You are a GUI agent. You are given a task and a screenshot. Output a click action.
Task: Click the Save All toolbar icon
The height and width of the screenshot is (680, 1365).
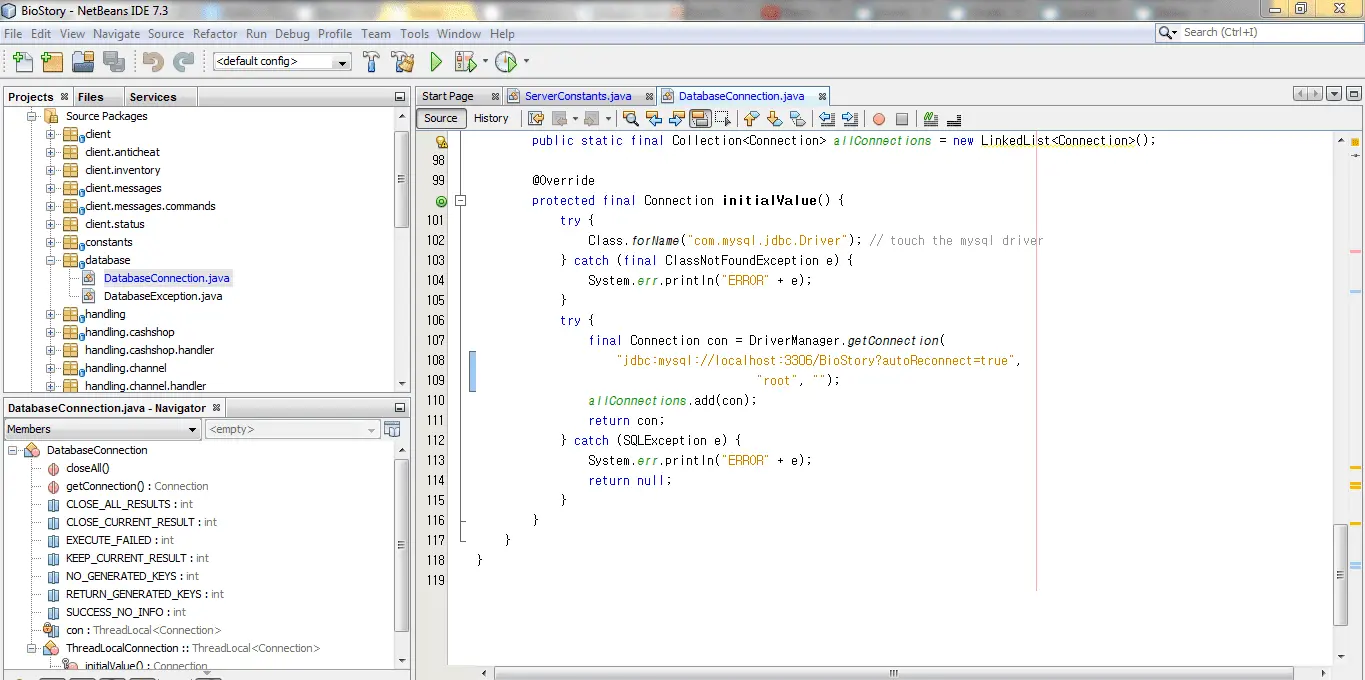click(113, 62)
